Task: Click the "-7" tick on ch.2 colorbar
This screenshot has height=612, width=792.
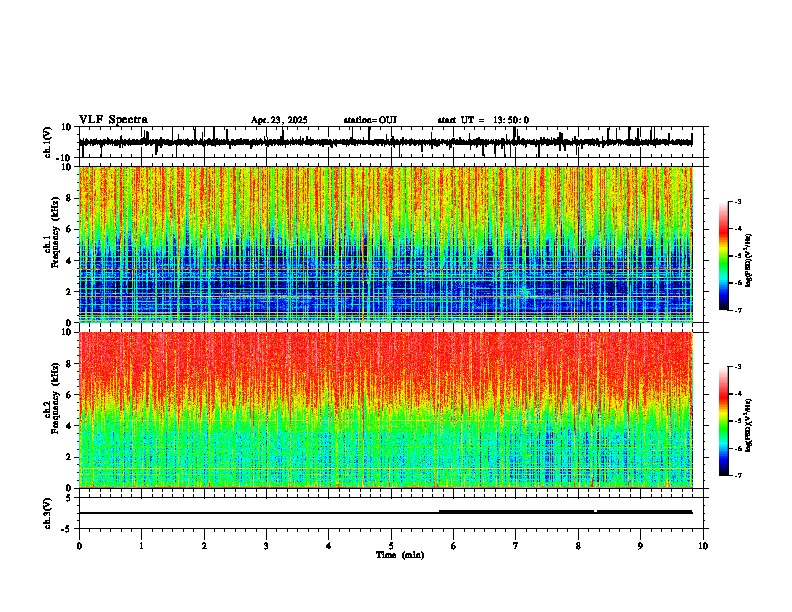Action: pyautogui.click(x=738, y=475)
